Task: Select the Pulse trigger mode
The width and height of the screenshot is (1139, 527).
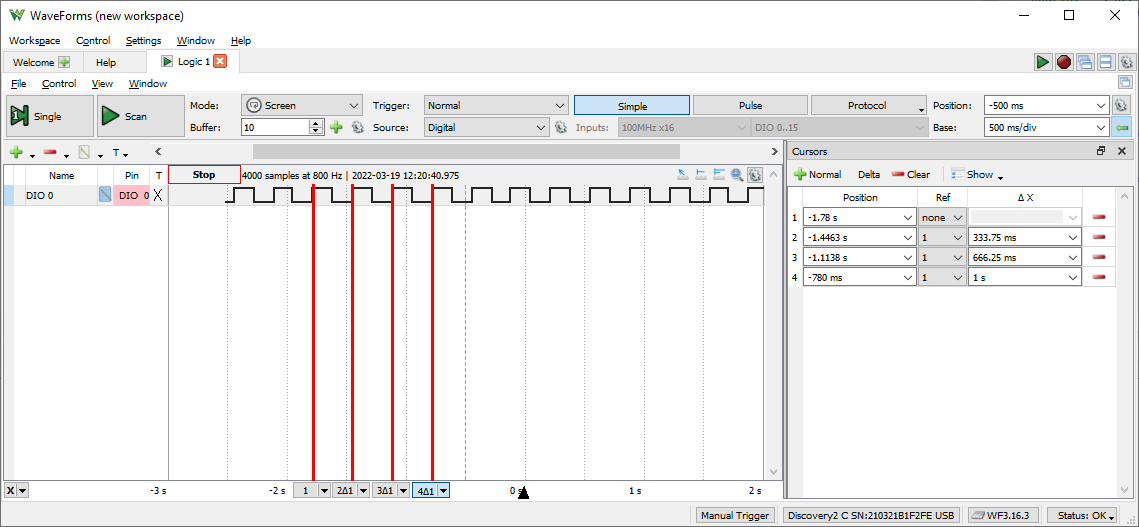Action: click(x=750, y=105)
